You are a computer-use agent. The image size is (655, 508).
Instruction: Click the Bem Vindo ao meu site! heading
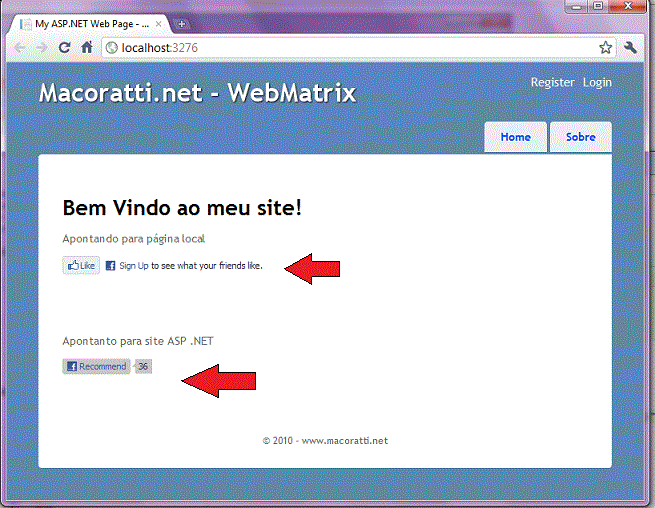pos(182,208)
